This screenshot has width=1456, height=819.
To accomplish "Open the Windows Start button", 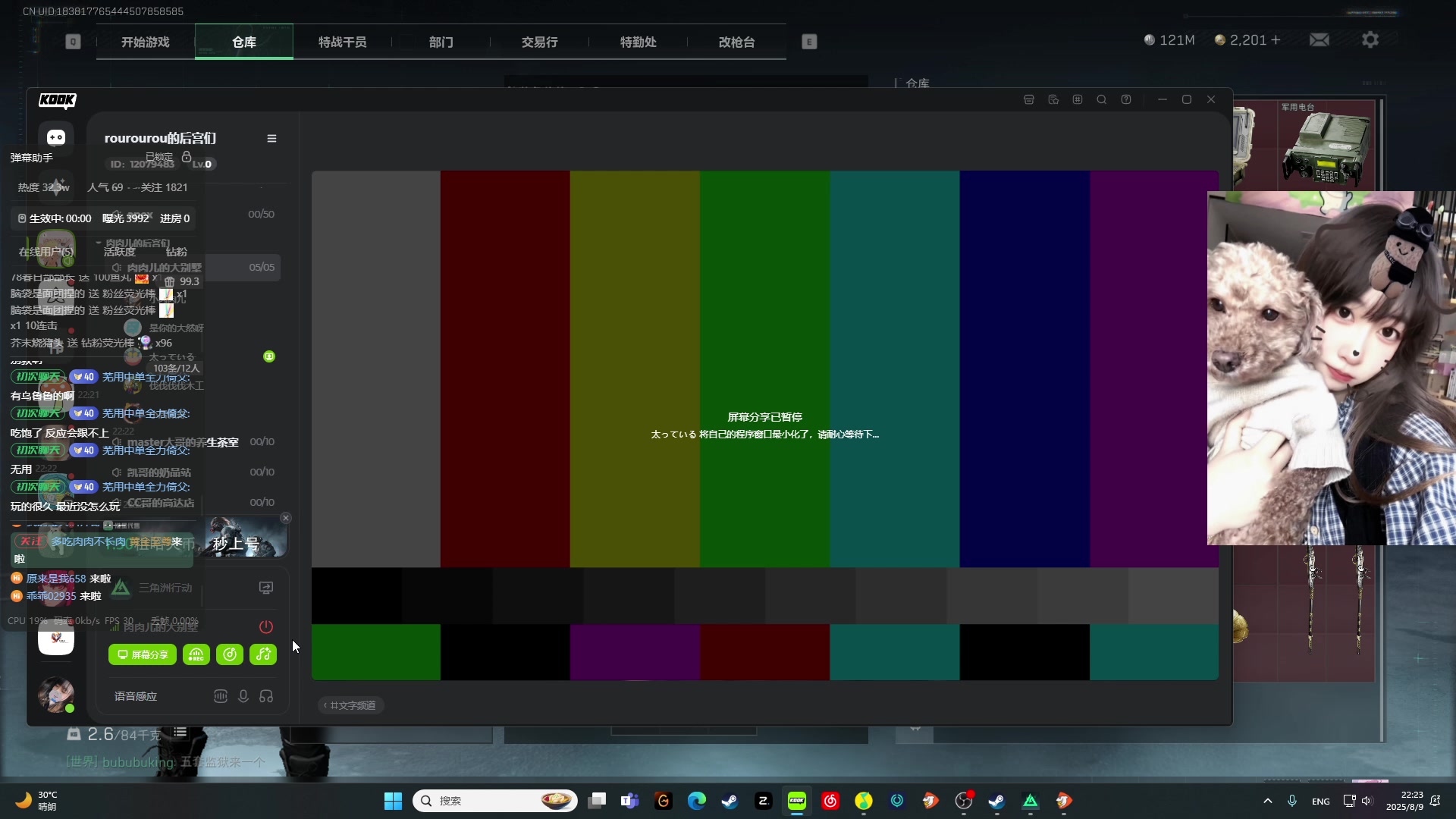I will tap(393, 801).
